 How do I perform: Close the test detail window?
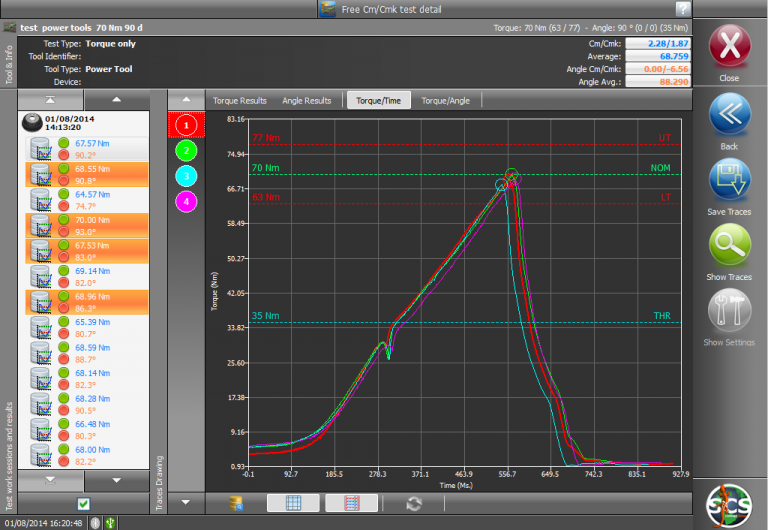[729, 47]
